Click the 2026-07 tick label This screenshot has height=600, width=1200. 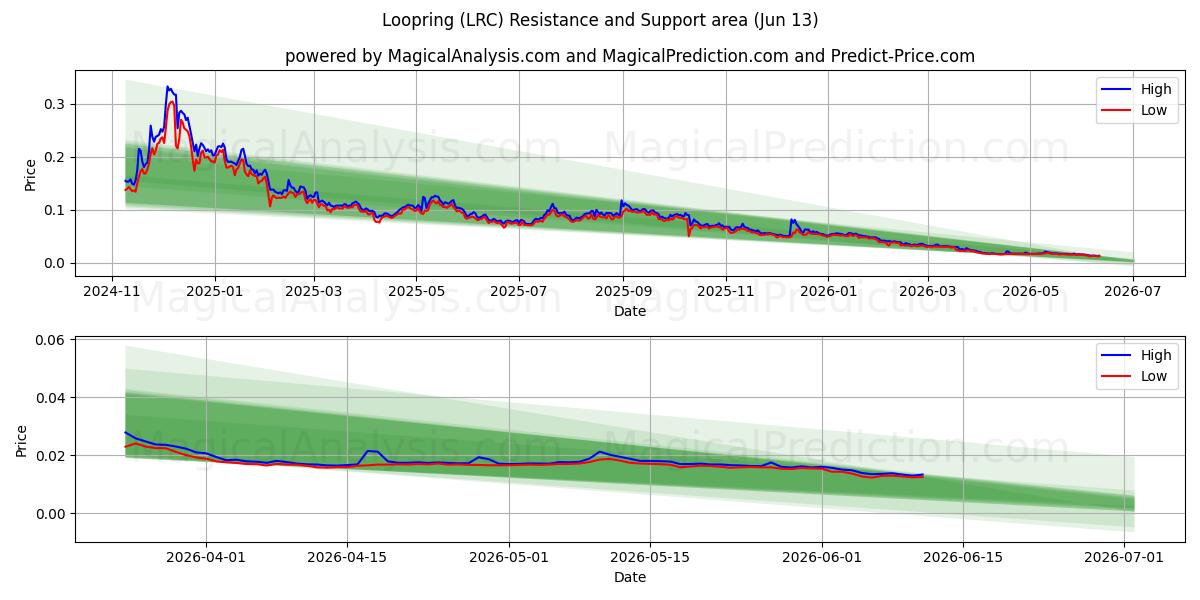tap(1133, 291)
